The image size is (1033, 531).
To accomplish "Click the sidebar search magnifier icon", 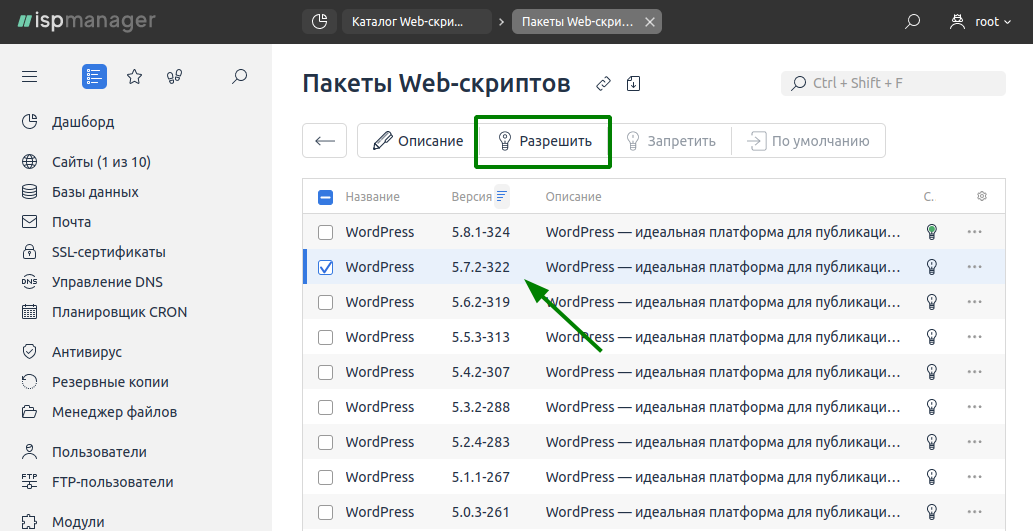I will pyautogui.click(x=240, y=76).
